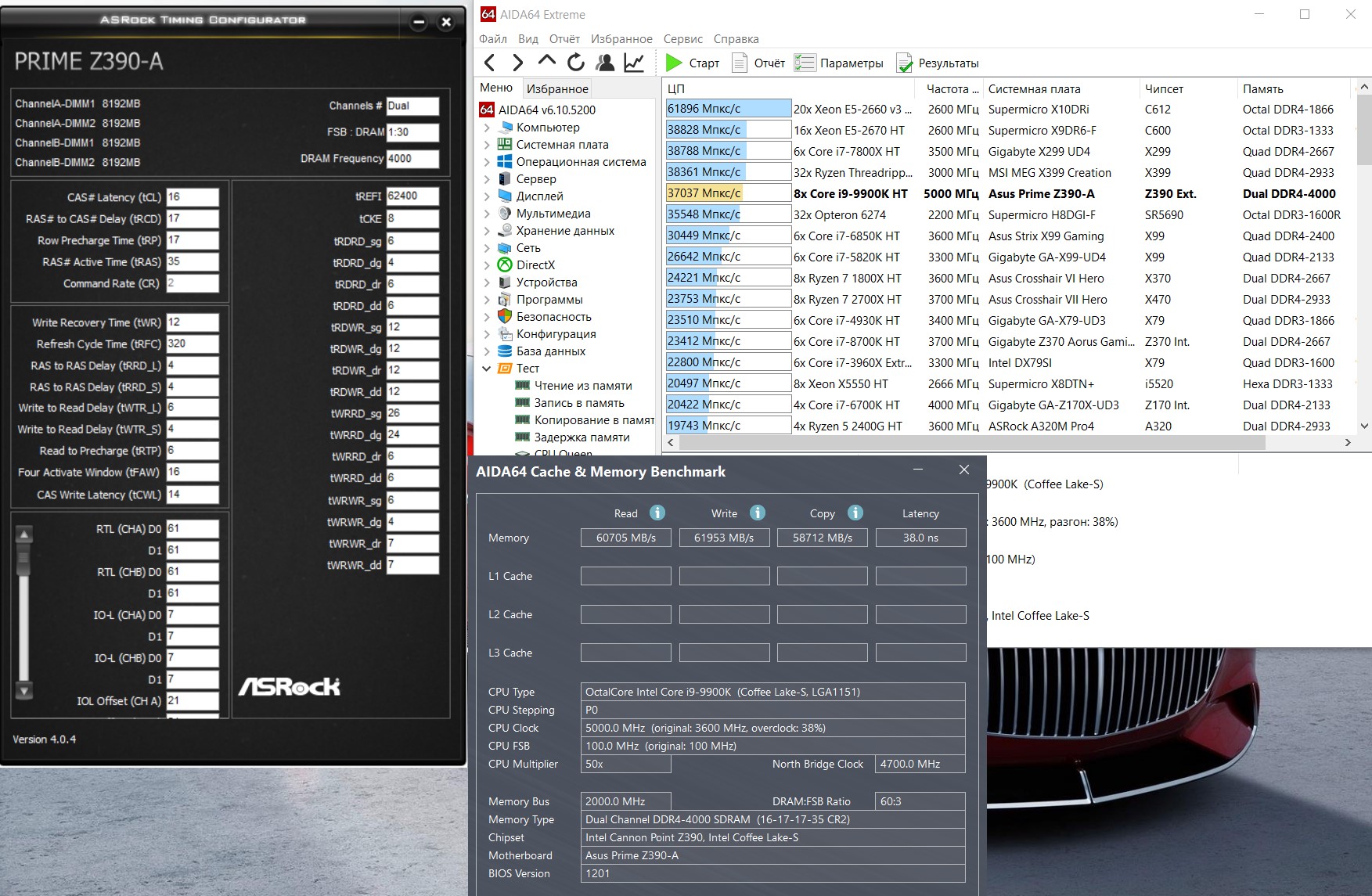This screenshot has height=896, width=1372.
Task: Expand the Дисплей tree node
Action: click(x=487, y=196)
